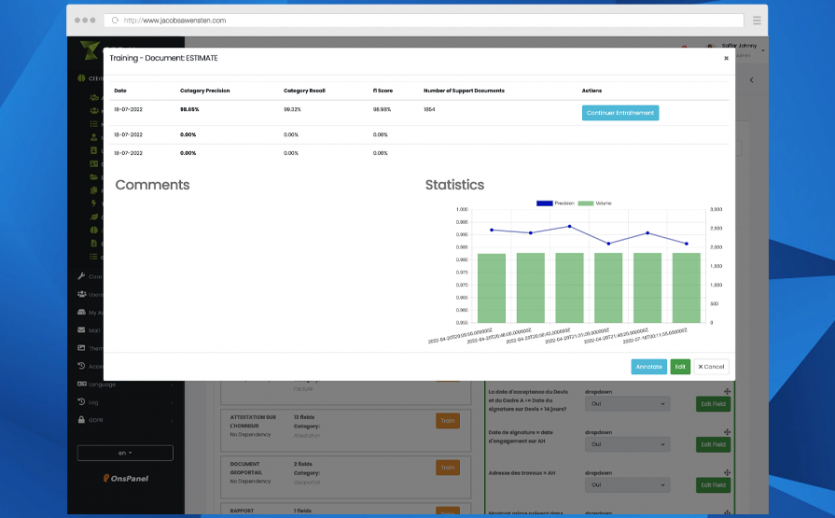Toggle the blue Precision legend swatch
835x518 pixels.
click(544, 203)
